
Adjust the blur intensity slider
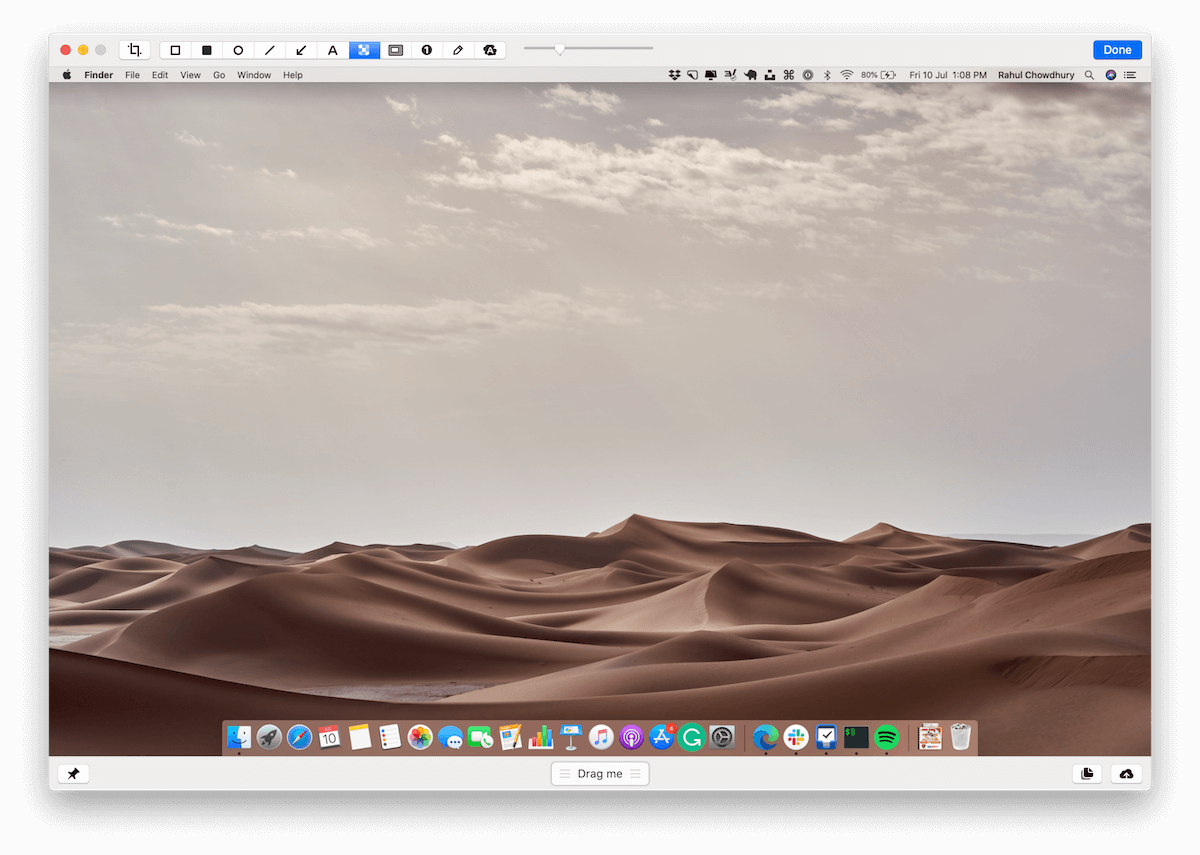pos(560,47)
